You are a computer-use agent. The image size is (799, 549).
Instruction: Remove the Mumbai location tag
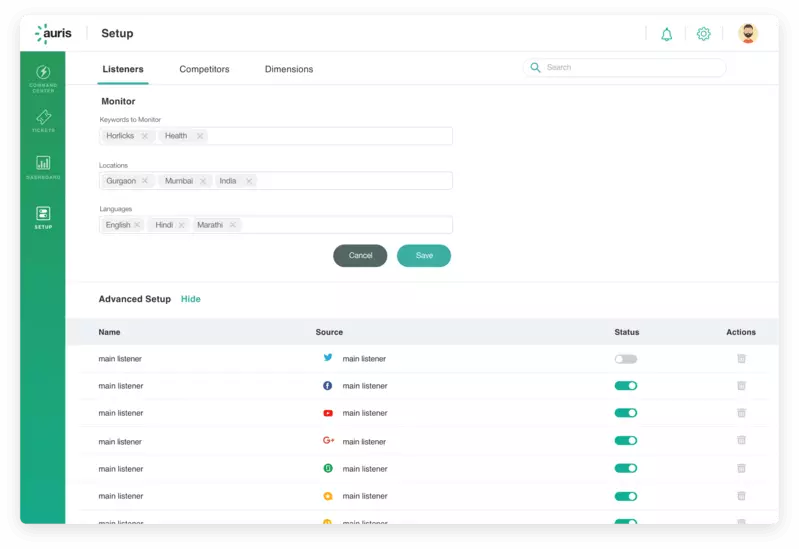click(x=203, y=181)
